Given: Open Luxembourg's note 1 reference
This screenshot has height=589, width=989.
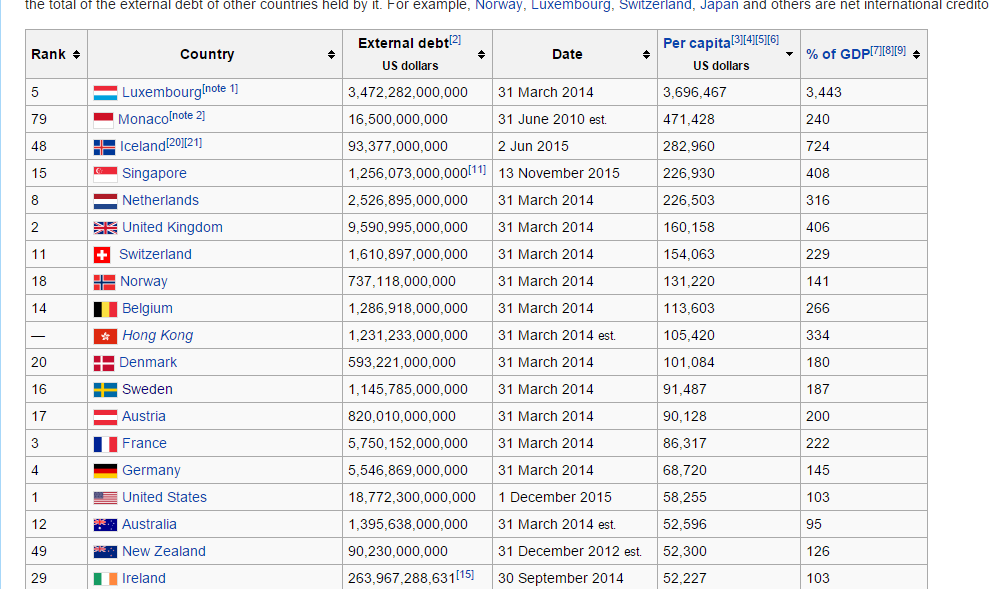Looking at the screenshot, I should 220,89.
